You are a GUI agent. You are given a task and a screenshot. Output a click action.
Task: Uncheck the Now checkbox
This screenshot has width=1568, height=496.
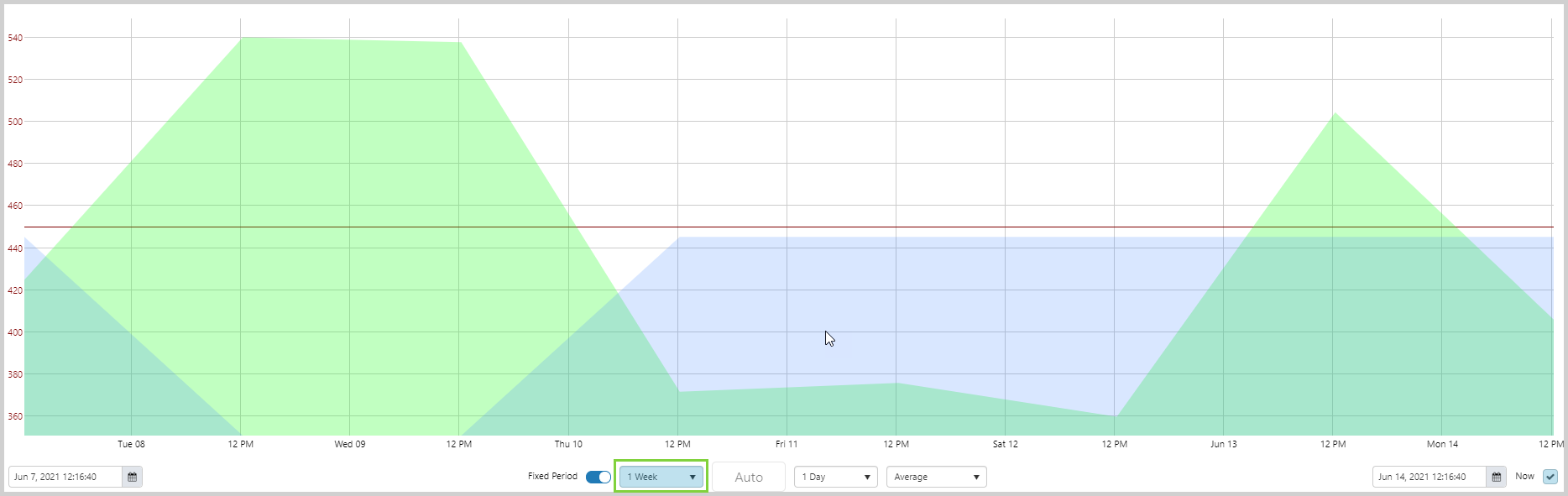(x=1550, y=477)
